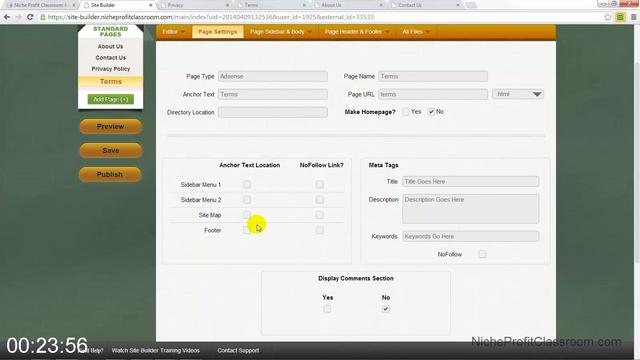This screenshot has height=360, width=640.
Task: Check Sidebar Menu 2 anchor text location
Action: (x=247, y=200)
